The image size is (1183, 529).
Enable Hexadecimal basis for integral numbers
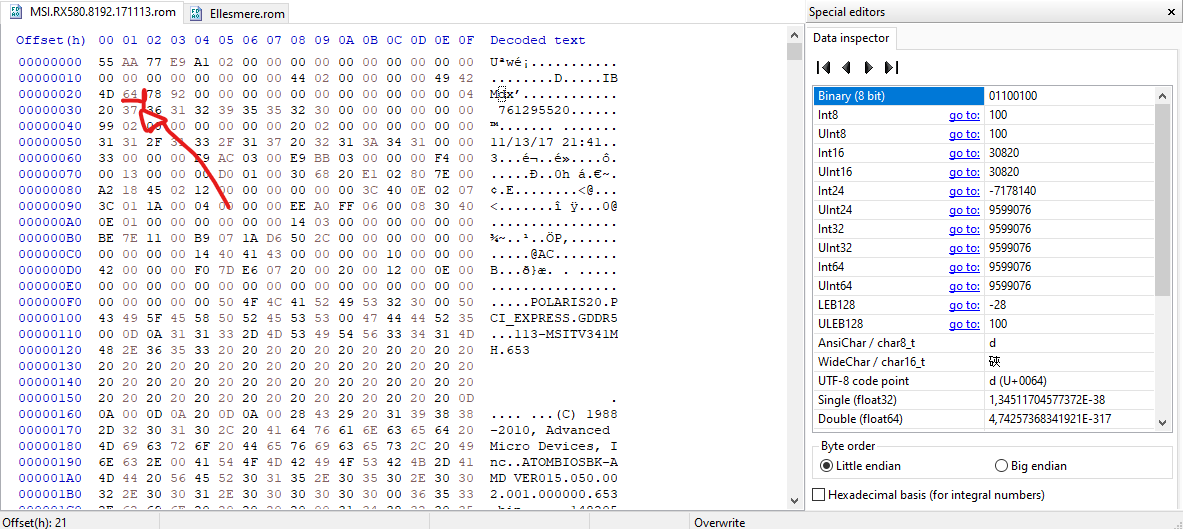pyautogui.click(x=928, y=495)
